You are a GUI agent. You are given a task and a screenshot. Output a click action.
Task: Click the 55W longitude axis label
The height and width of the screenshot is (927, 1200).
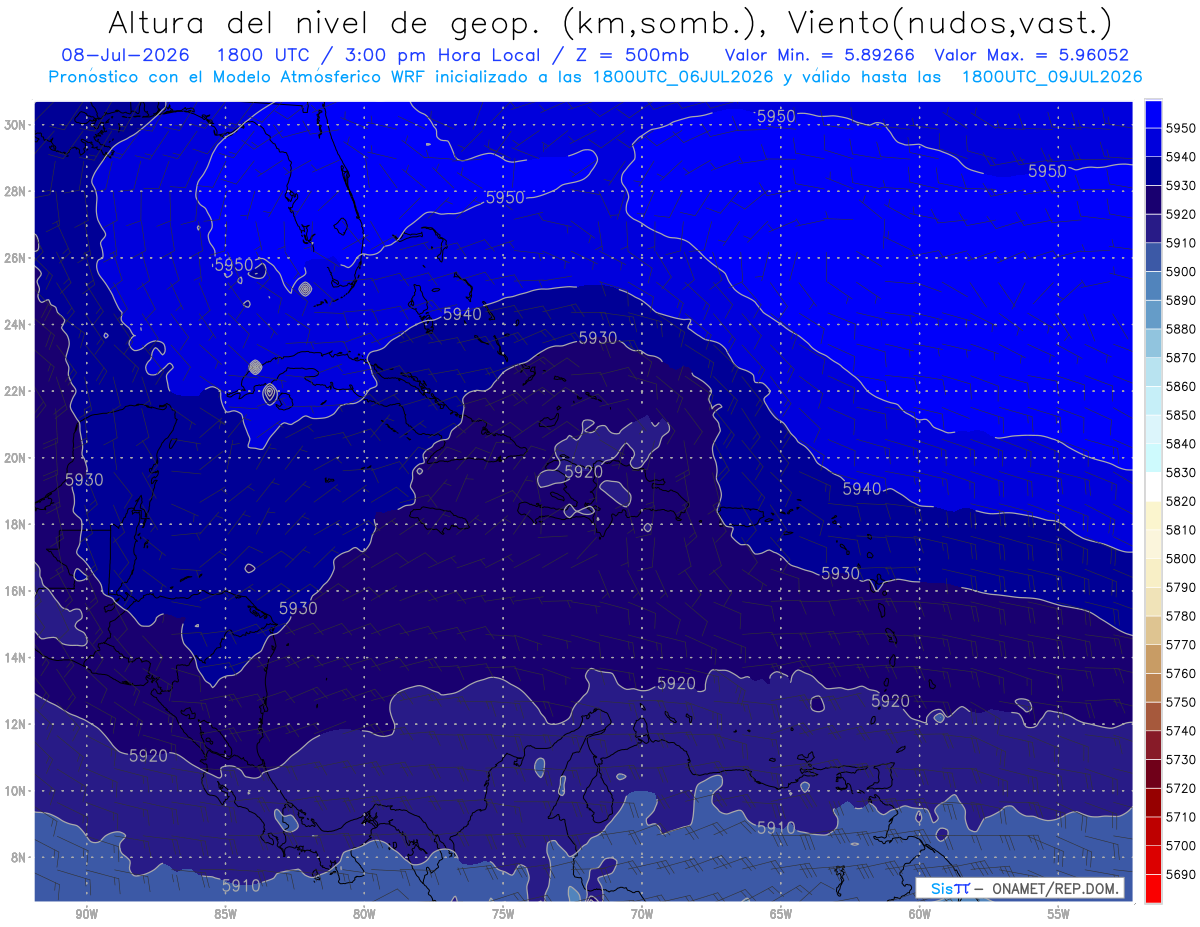pos(1058,914)
